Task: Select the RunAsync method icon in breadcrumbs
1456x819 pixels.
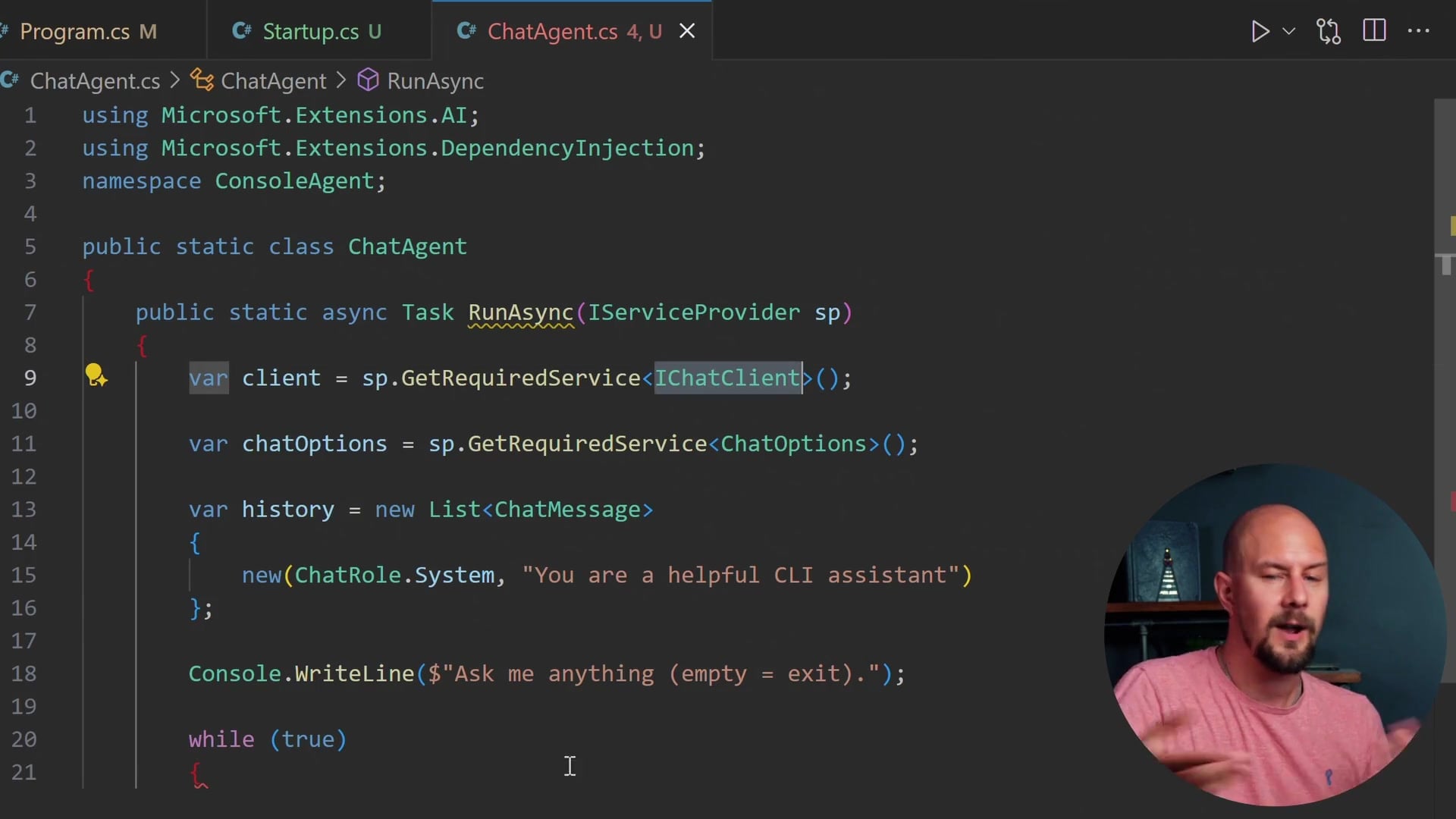Action: click(367, 80)
